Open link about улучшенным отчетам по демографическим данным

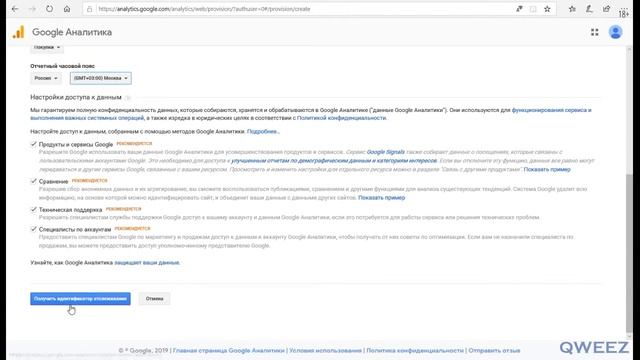tap(334, 161)
